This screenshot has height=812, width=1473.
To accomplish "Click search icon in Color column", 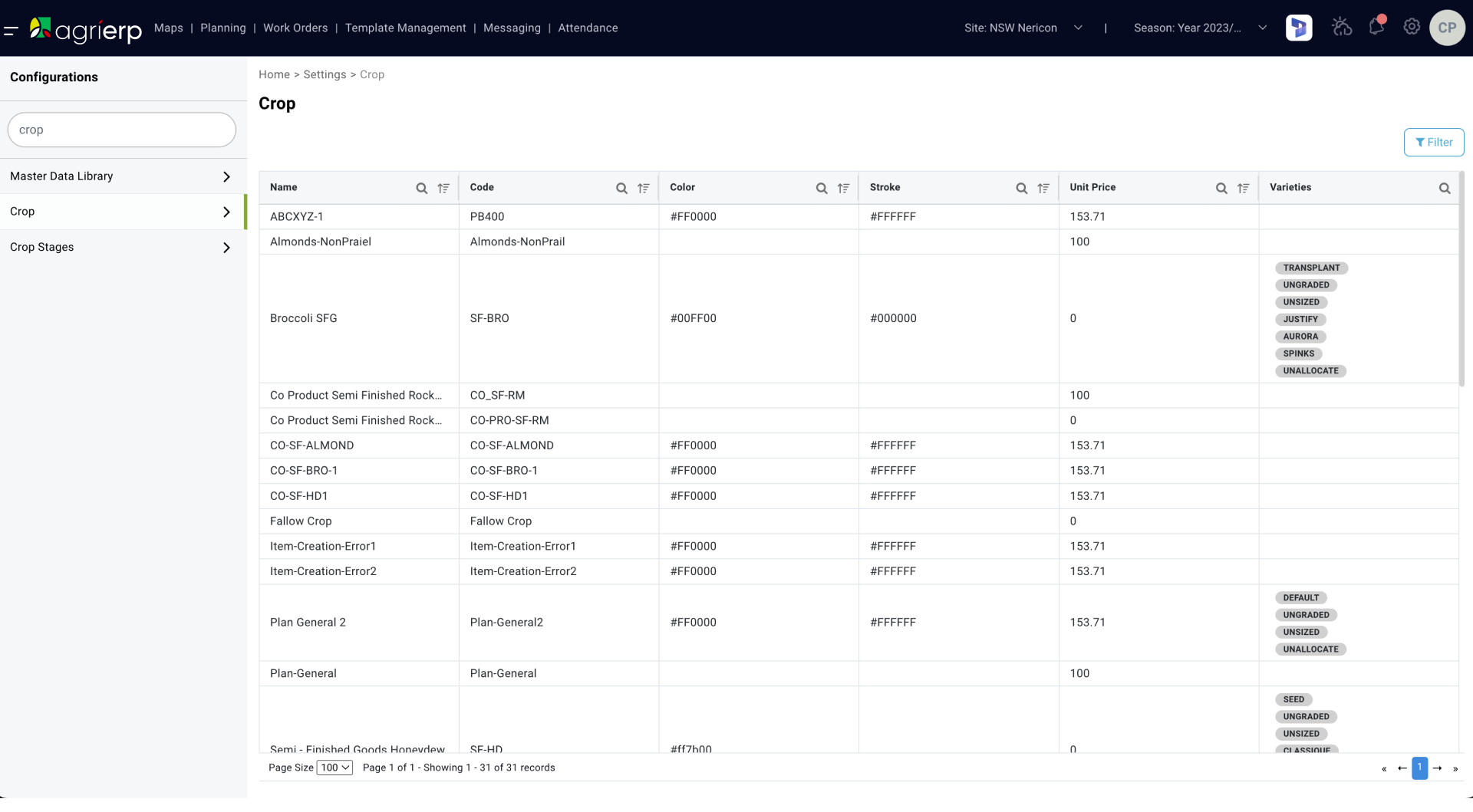I will [821, 189].
